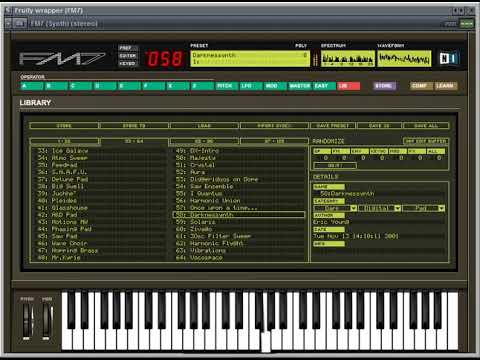Click the randomize OP label
Viewport: 480px width, 360px height.
tap(322, 151)
